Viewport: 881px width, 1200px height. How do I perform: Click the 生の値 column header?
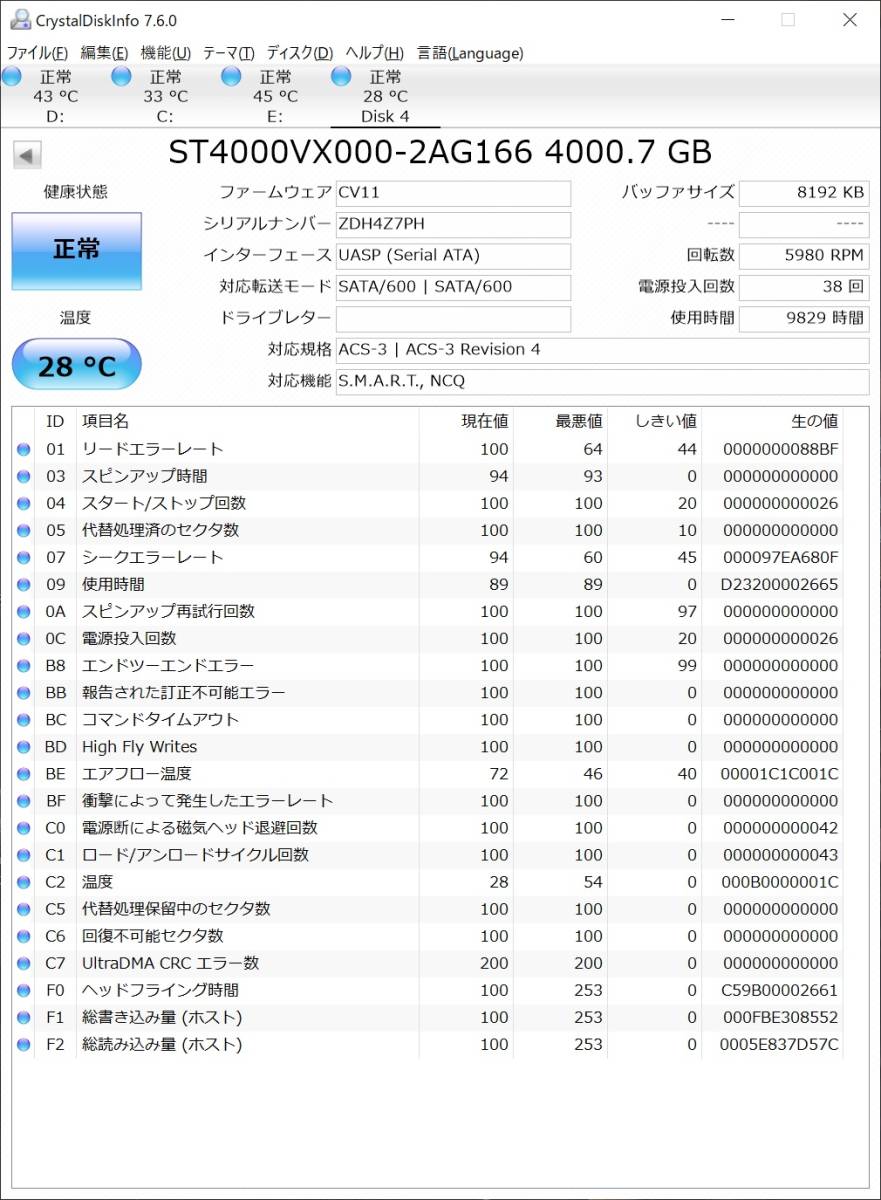(x=772, y=422)
